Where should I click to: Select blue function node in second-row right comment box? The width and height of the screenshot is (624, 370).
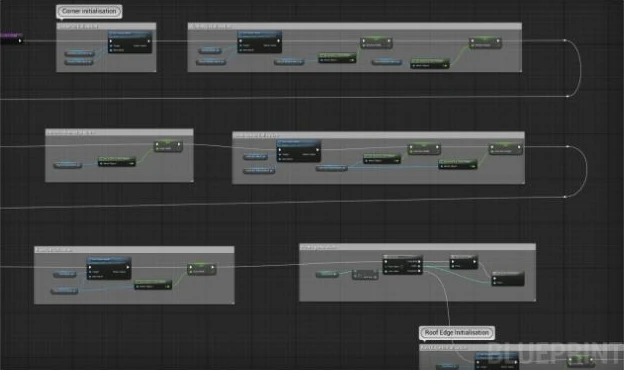pos(298,151)
